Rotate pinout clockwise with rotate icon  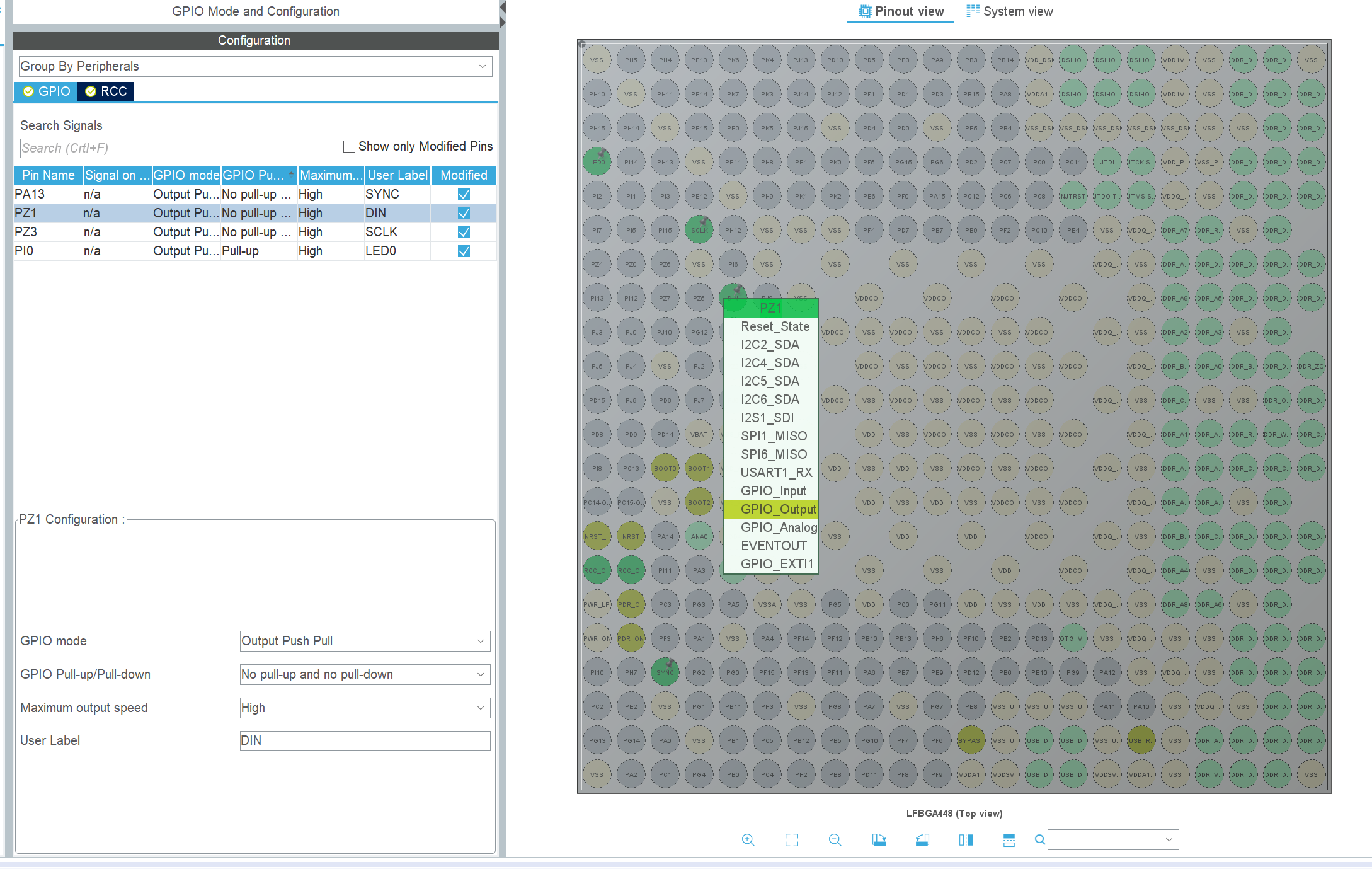[879, 839]
